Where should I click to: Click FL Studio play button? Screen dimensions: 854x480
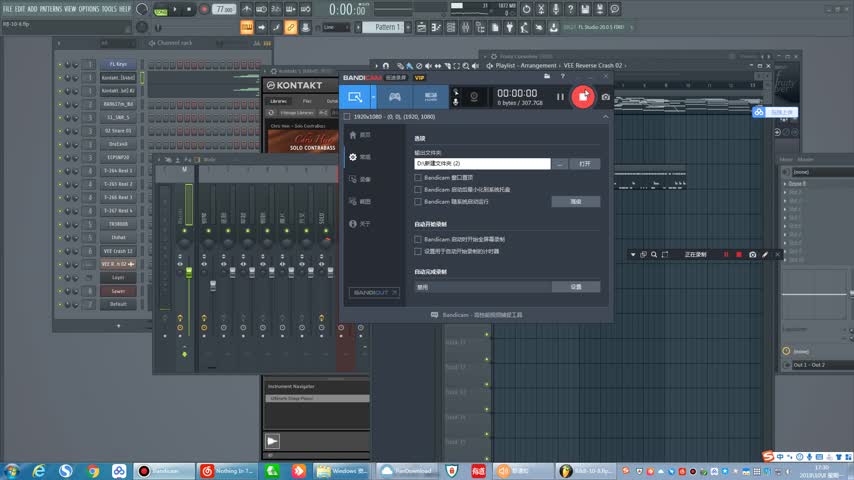(175, 9)
